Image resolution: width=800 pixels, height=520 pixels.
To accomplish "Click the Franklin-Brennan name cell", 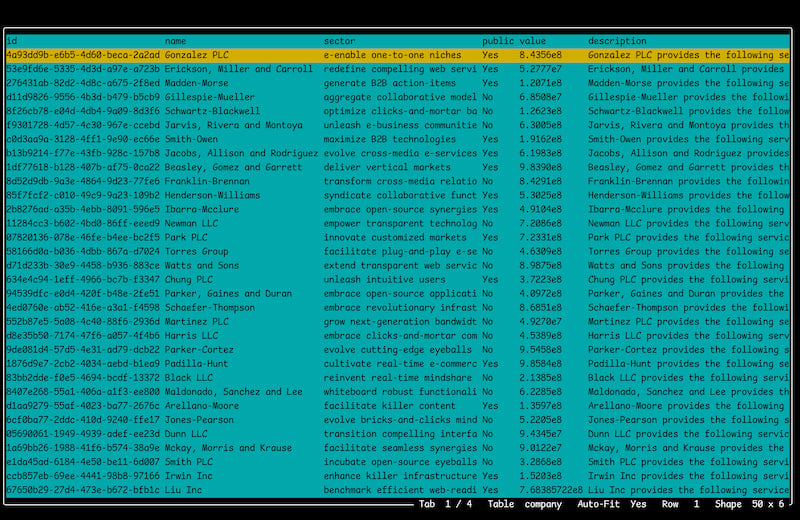I will pyautogui.click(x=207, y=181).
